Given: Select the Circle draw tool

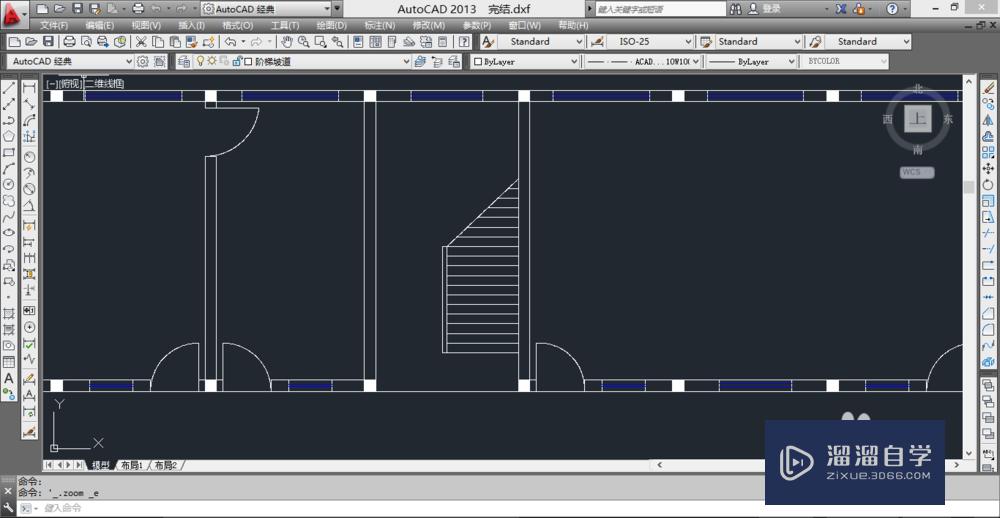Looking at the screenshot, I should point(9,184).
